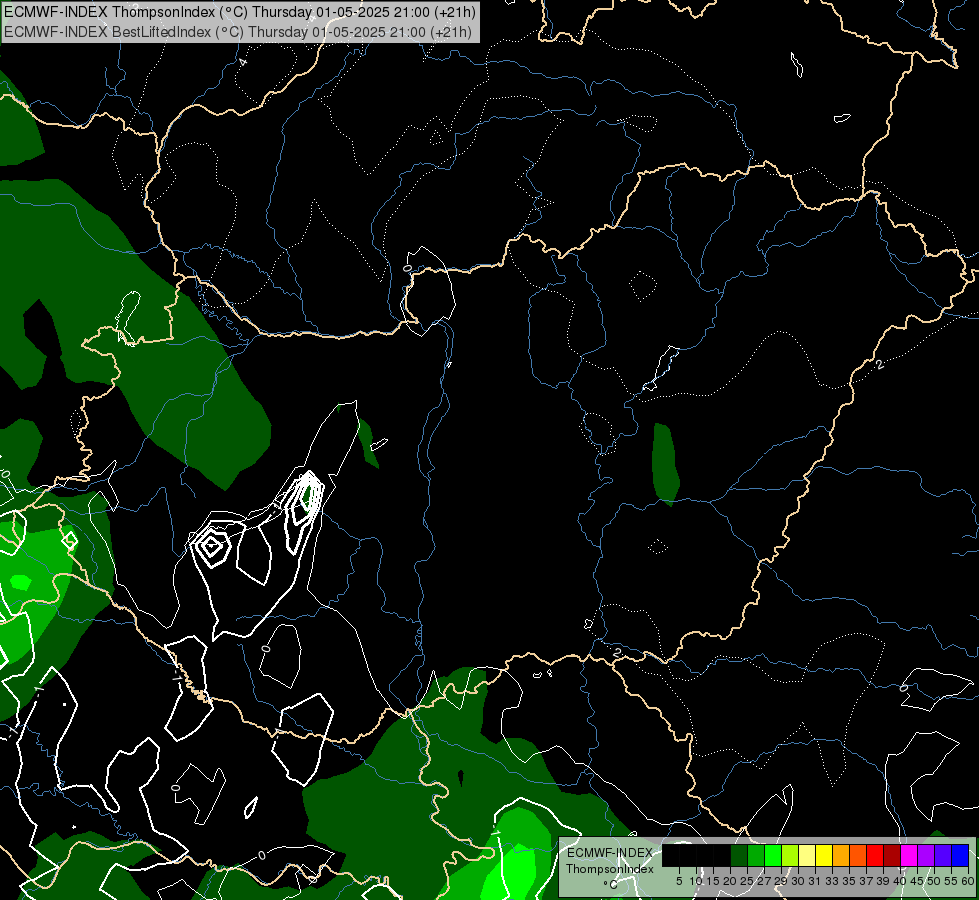
Task: Click the magenta legend swatch (40–45)
Action: point(909,855)
